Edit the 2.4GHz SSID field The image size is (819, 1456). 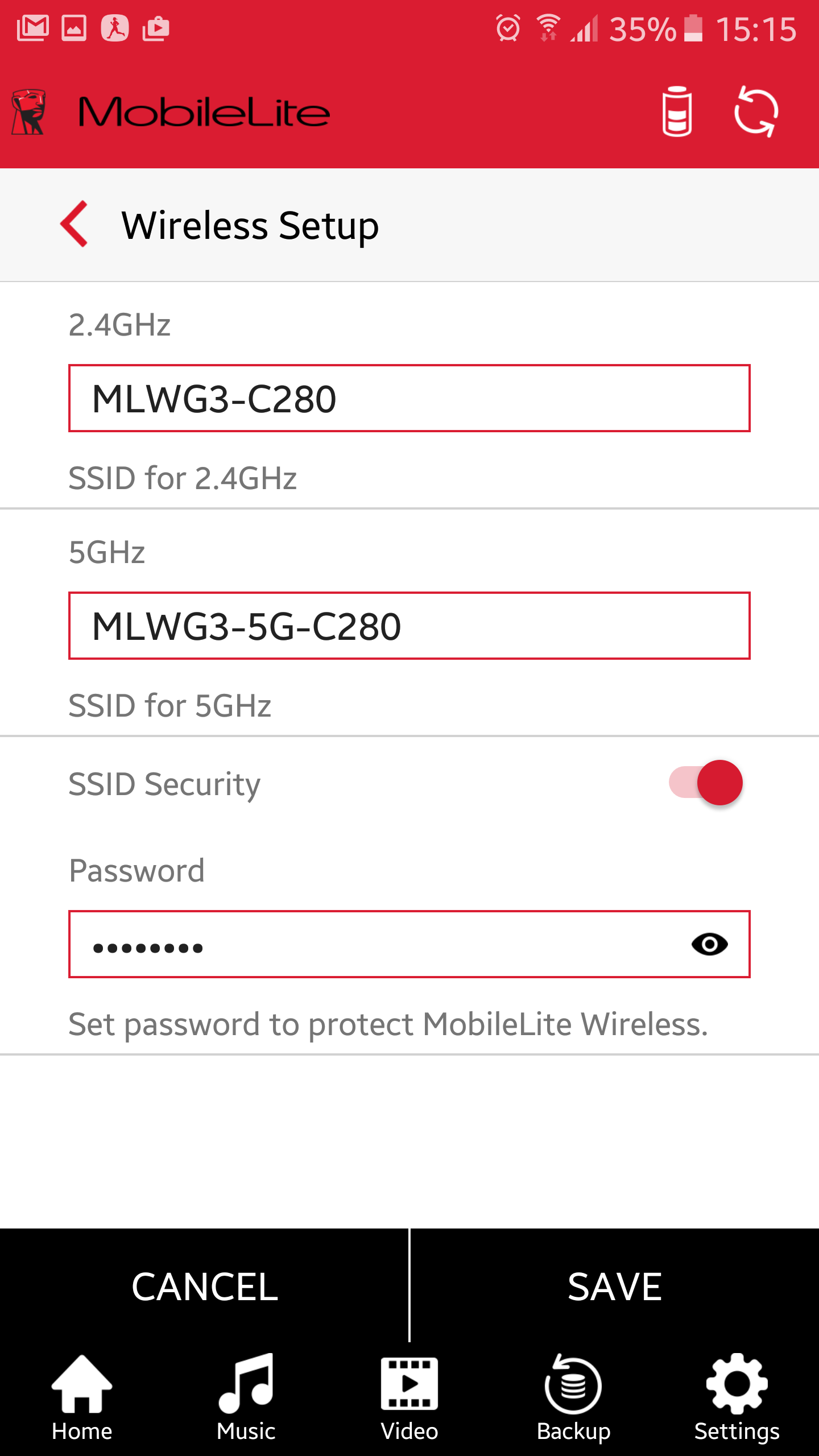point(409,398)
